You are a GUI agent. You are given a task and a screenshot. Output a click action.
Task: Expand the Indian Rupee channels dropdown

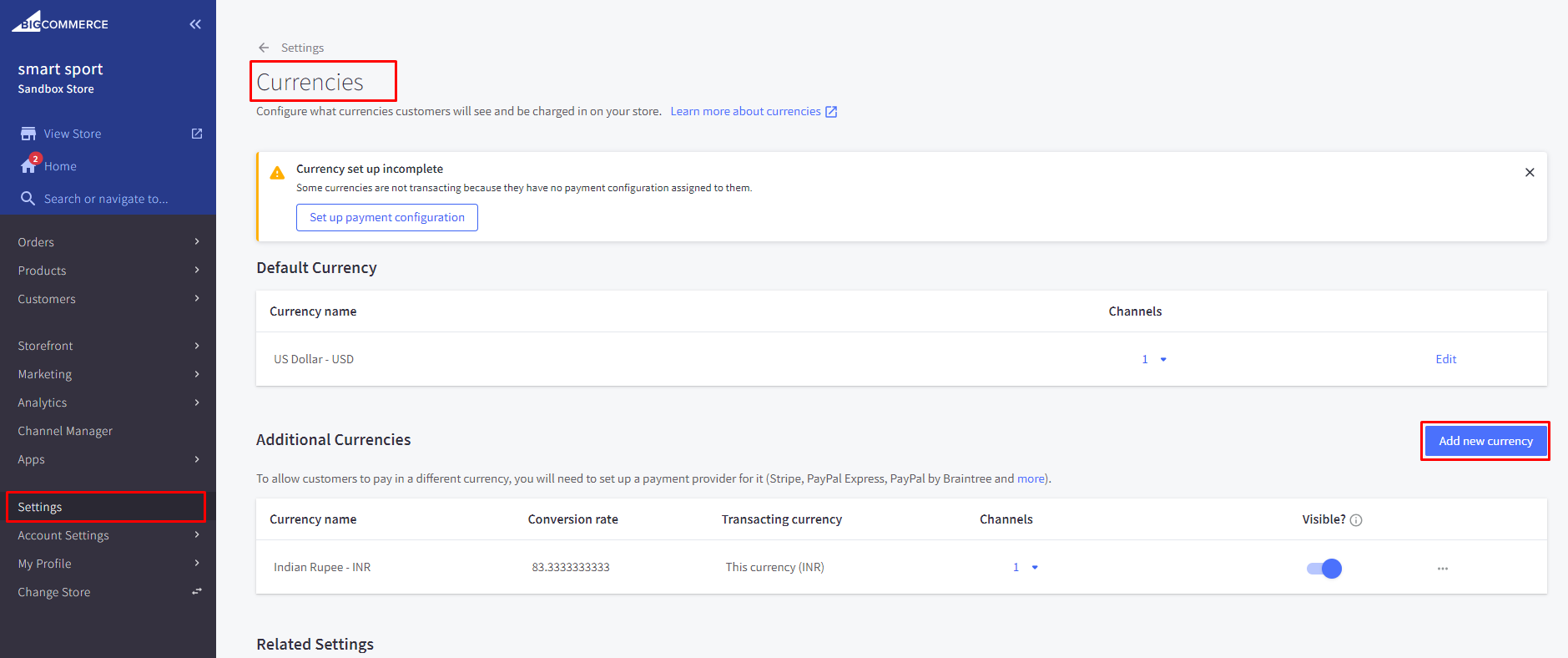point(1034,568)
